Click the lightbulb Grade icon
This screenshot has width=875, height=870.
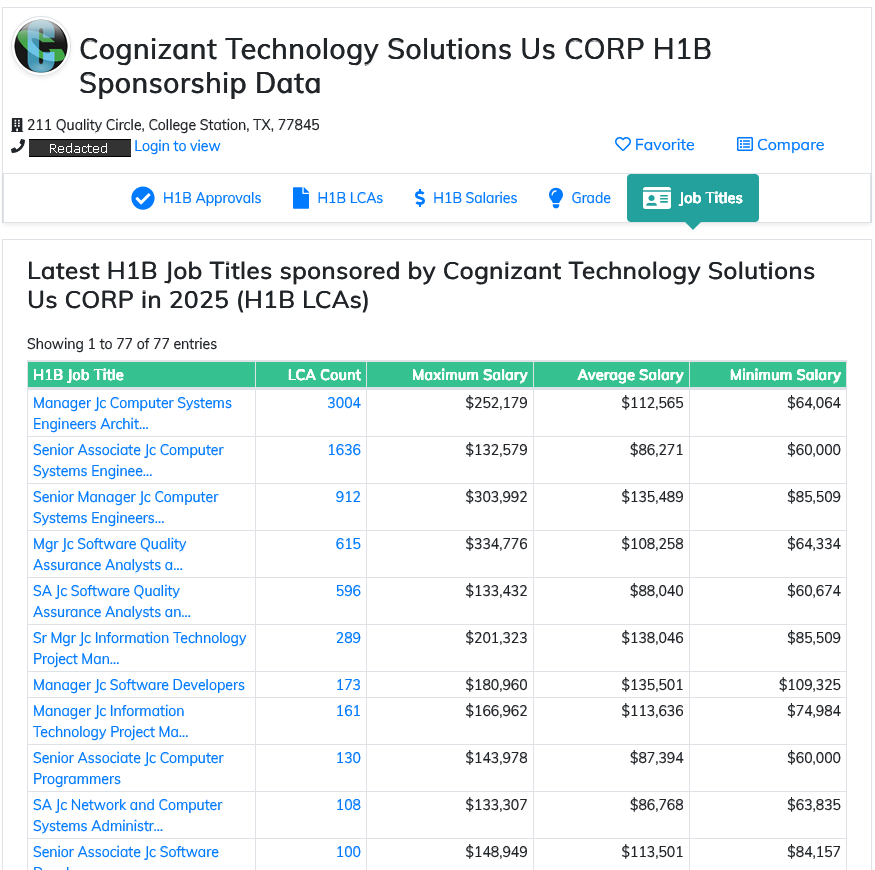point(556,198)
